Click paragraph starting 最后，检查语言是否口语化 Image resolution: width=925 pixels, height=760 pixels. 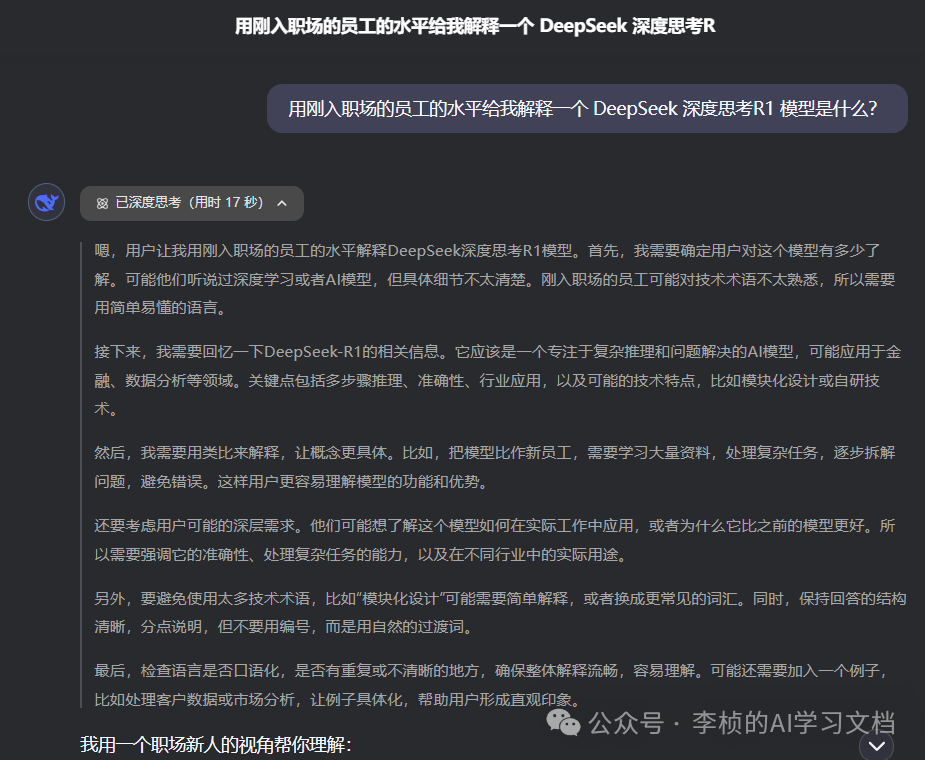[x=491, y=685]
